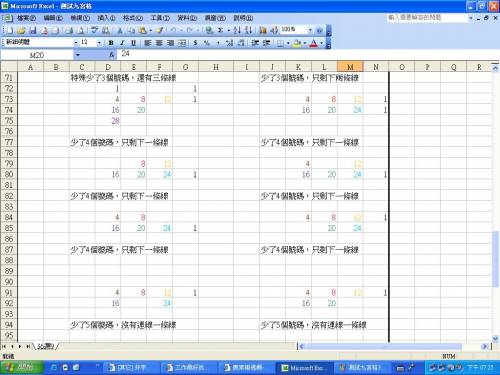Toggle Underline formatting button
Viewport: 500px width, 375px height.
point(133,43)
